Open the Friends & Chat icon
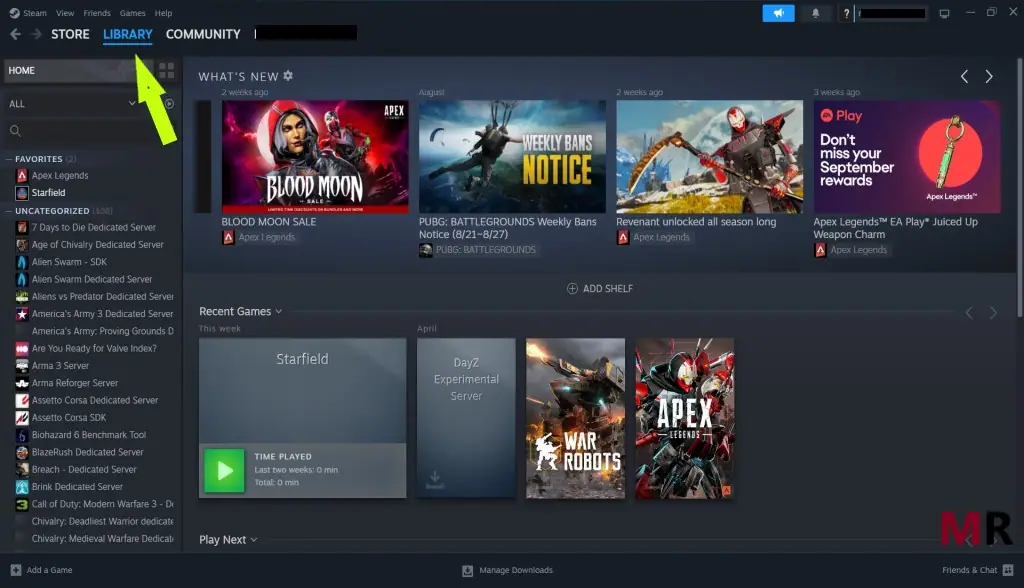Viewport: 1024px width, 588px height. [x=1008, y=570]
